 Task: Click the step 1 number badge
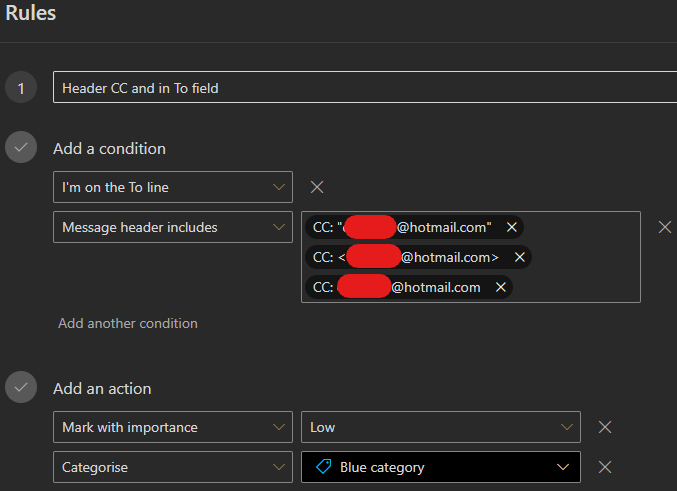tap(21, 87)
